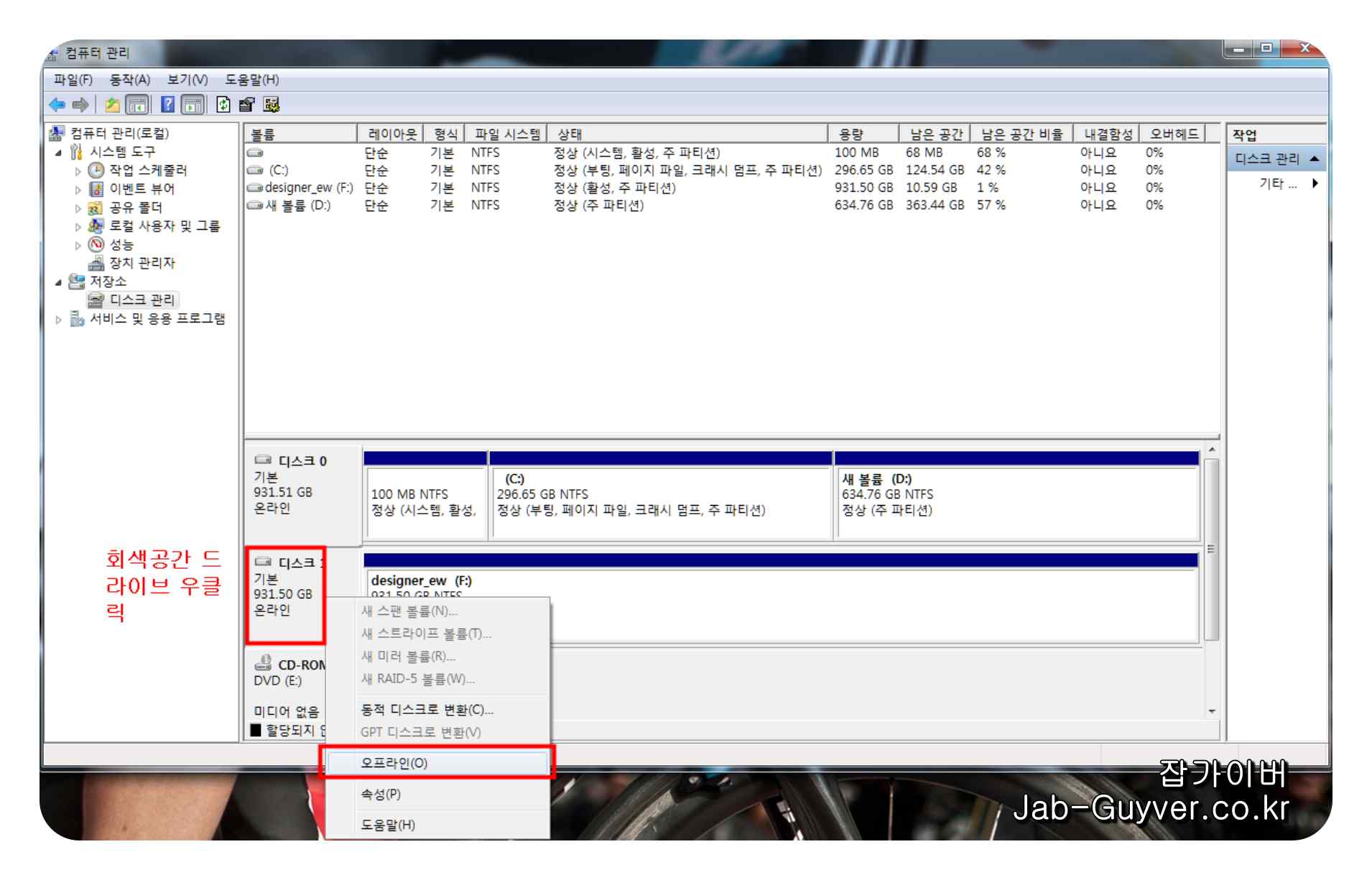This screenshot has height=880, width=1372.
Task: Open the 동작(A) menu
Action: coord(130,80)
